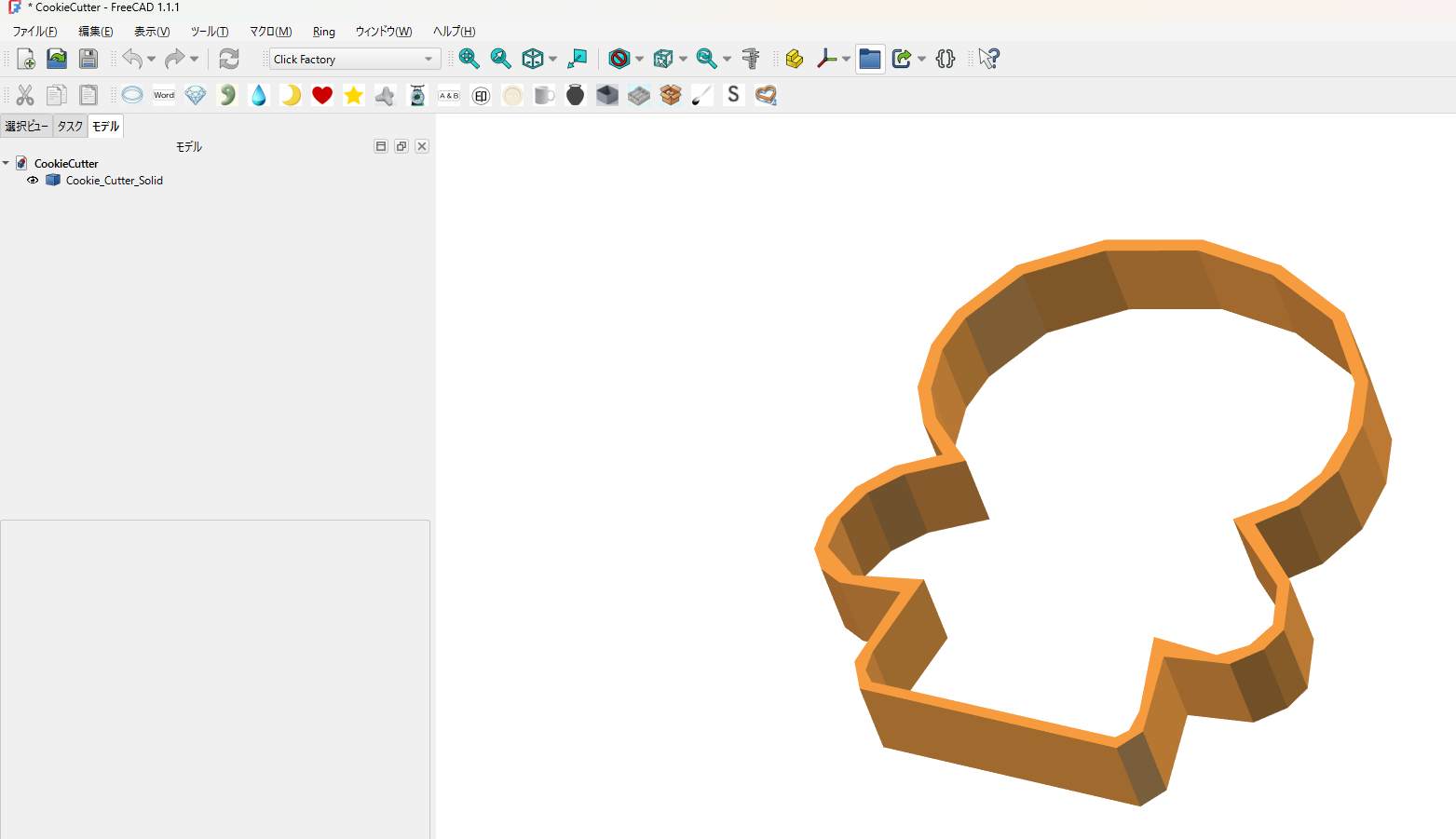Click the red heart shape icon
The width and height of the screenshot is (1456, 839).
click(322, 95)
